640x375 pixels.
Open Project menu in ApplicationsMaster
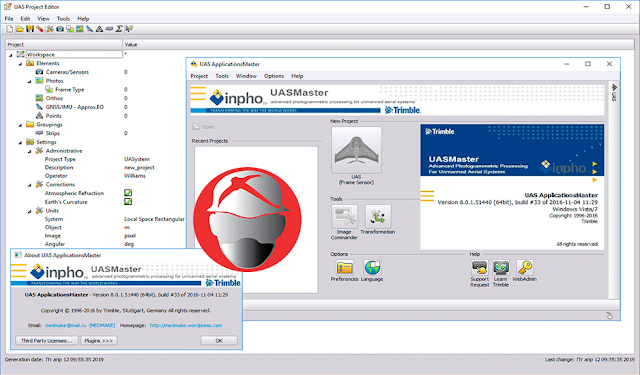coord(199,76)
